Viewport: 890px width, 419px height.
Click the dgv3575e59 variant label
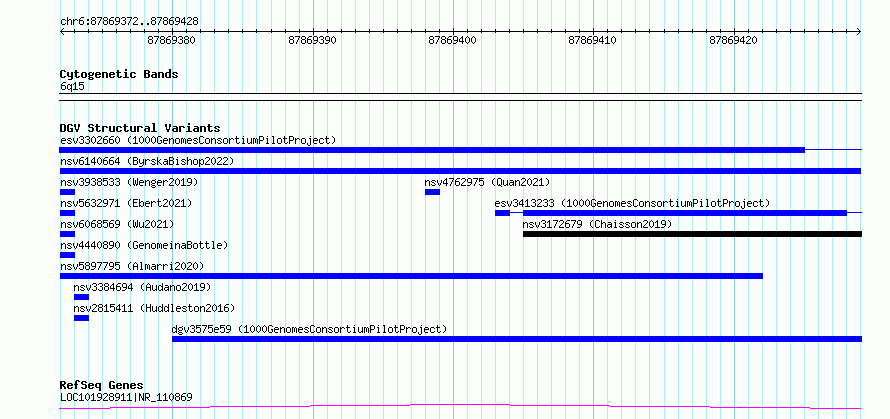point(309,329)
